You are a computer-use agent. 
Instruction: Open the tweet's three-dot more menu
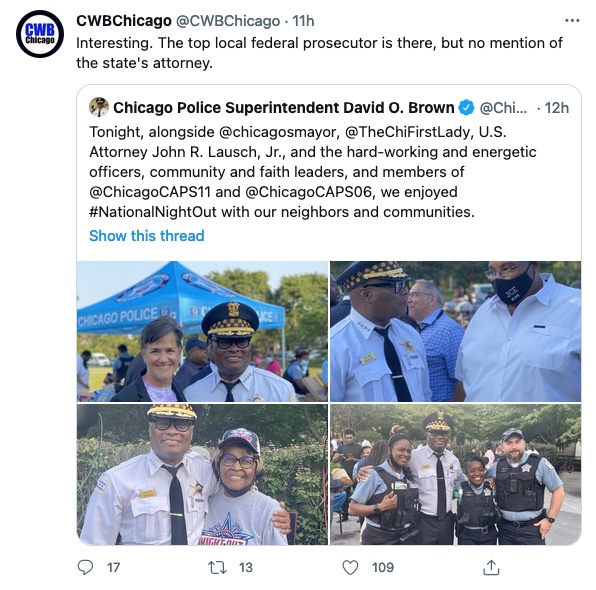click(x=572, y=21)
